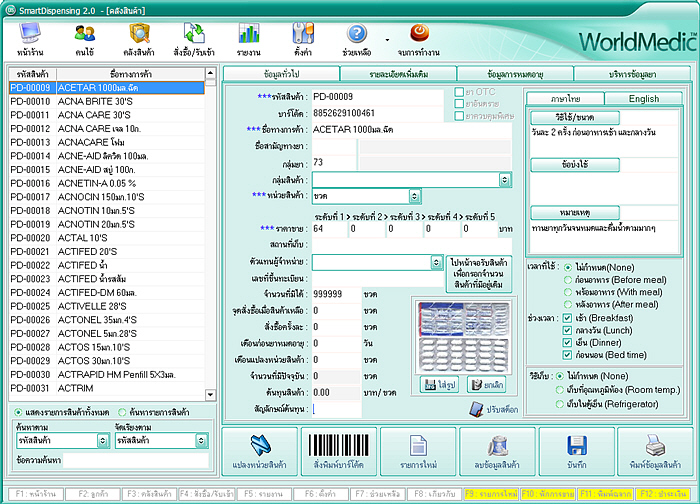The image size is (700, 504).
Task: Expand the หน่วยสินค้า unit dropdown showing ขวด
Action: [x=414, y=196]
